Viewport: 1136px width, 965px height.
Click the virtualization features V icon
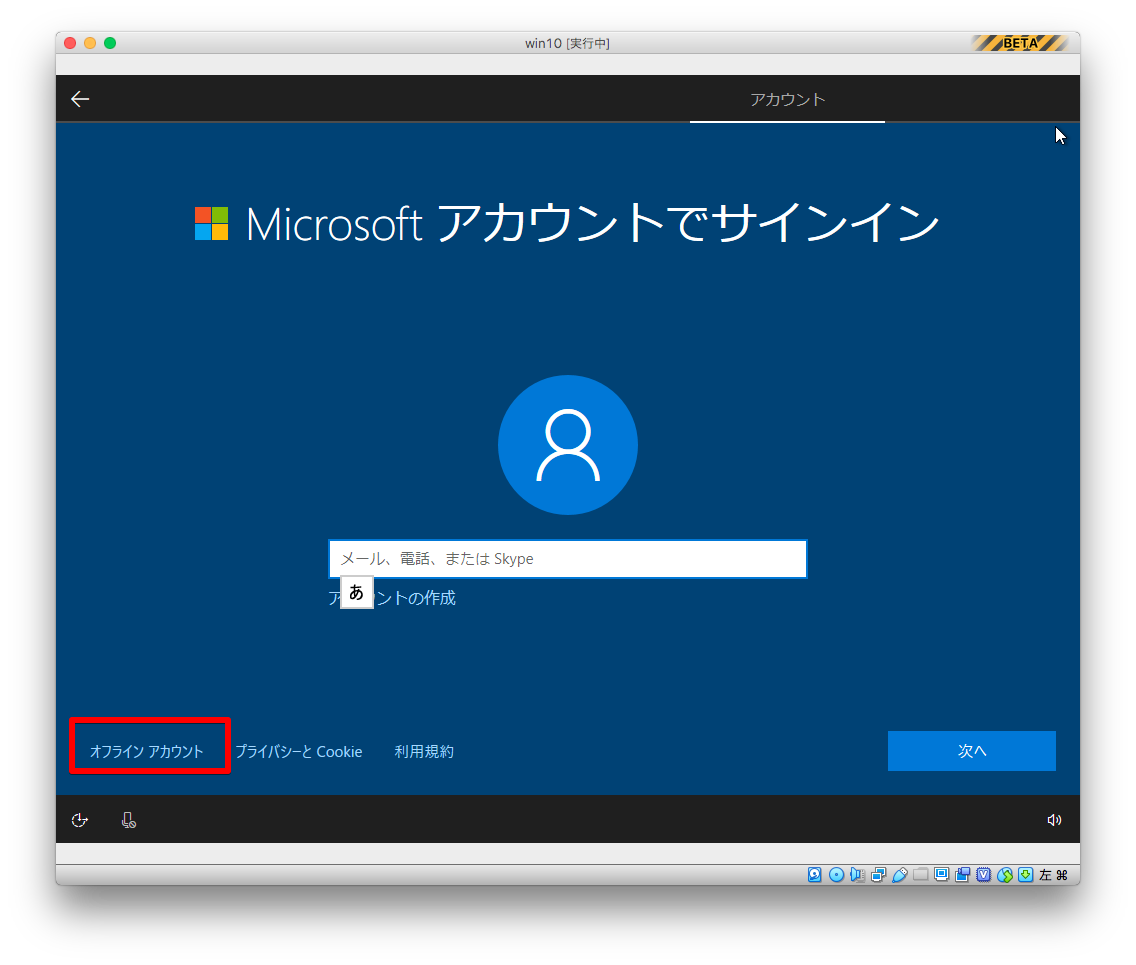(983, 874)
